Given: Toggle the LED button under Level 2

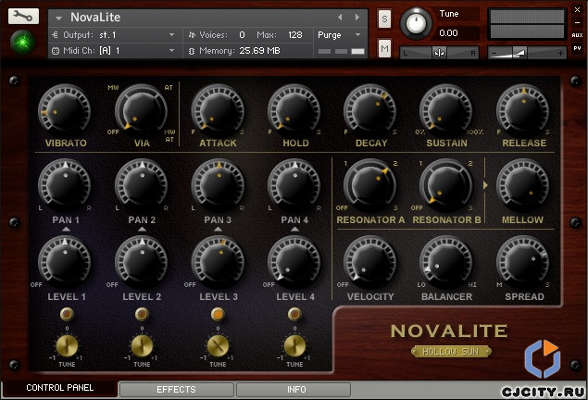Looking at the screenshot, I should tap(142, 313).
